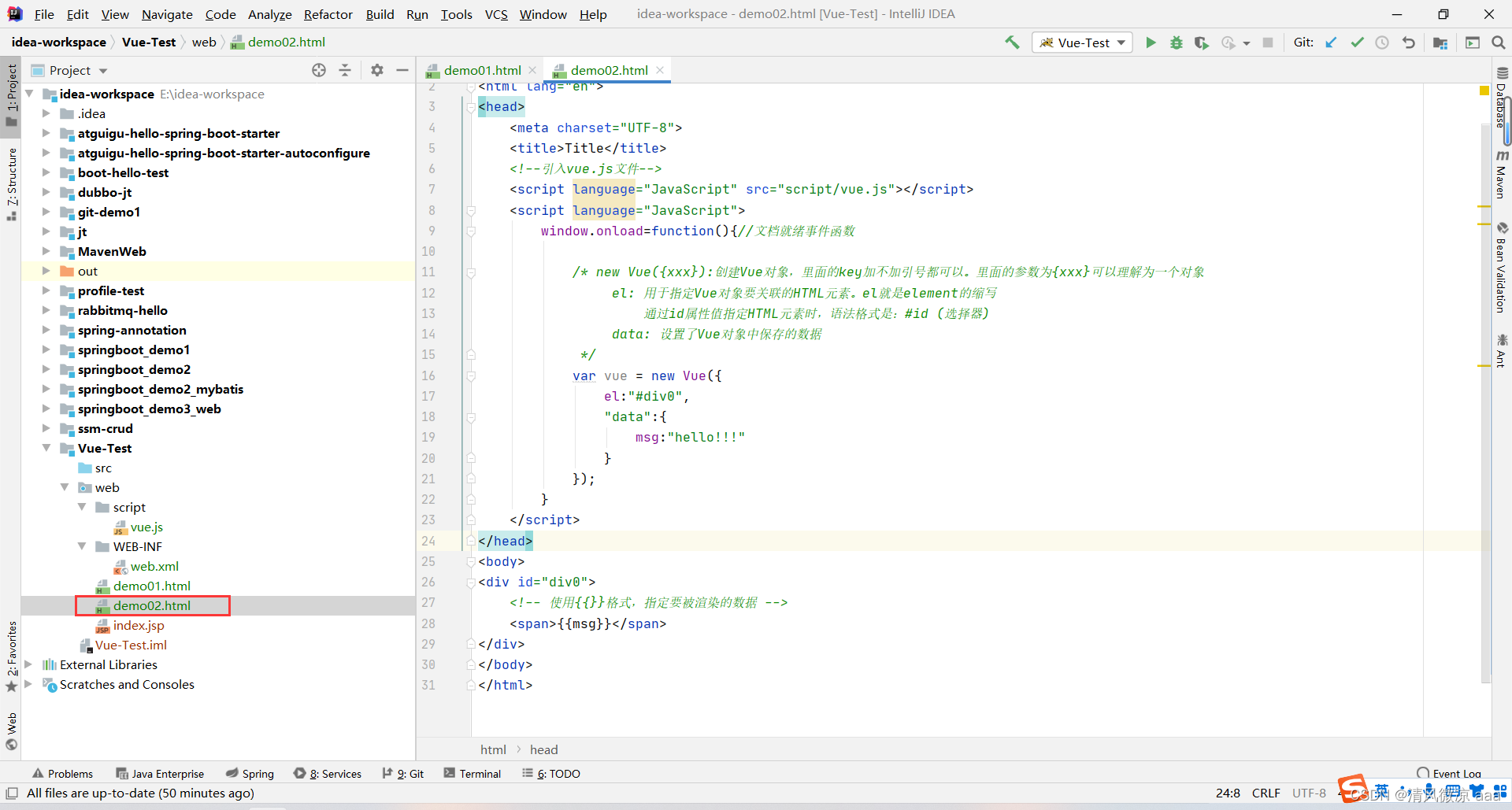Open Project panel settings gear
The image size is (1512, 810).
(377, 70)
